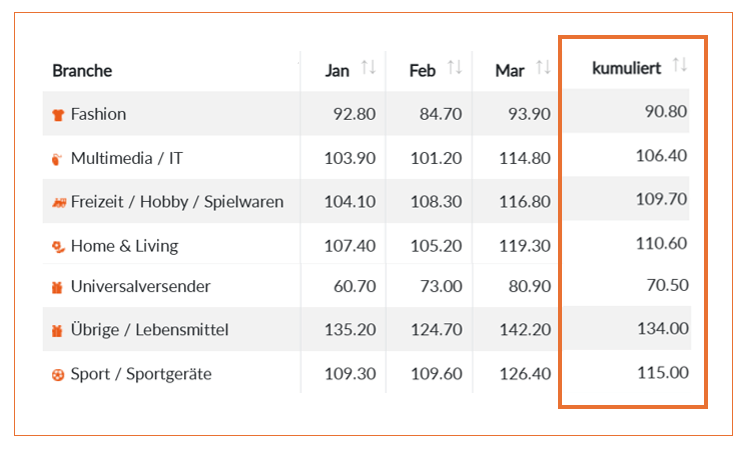This screenshot has height=452, width=752.
Task: Click the kumuliert header label
Action: [x=626, y=68]
